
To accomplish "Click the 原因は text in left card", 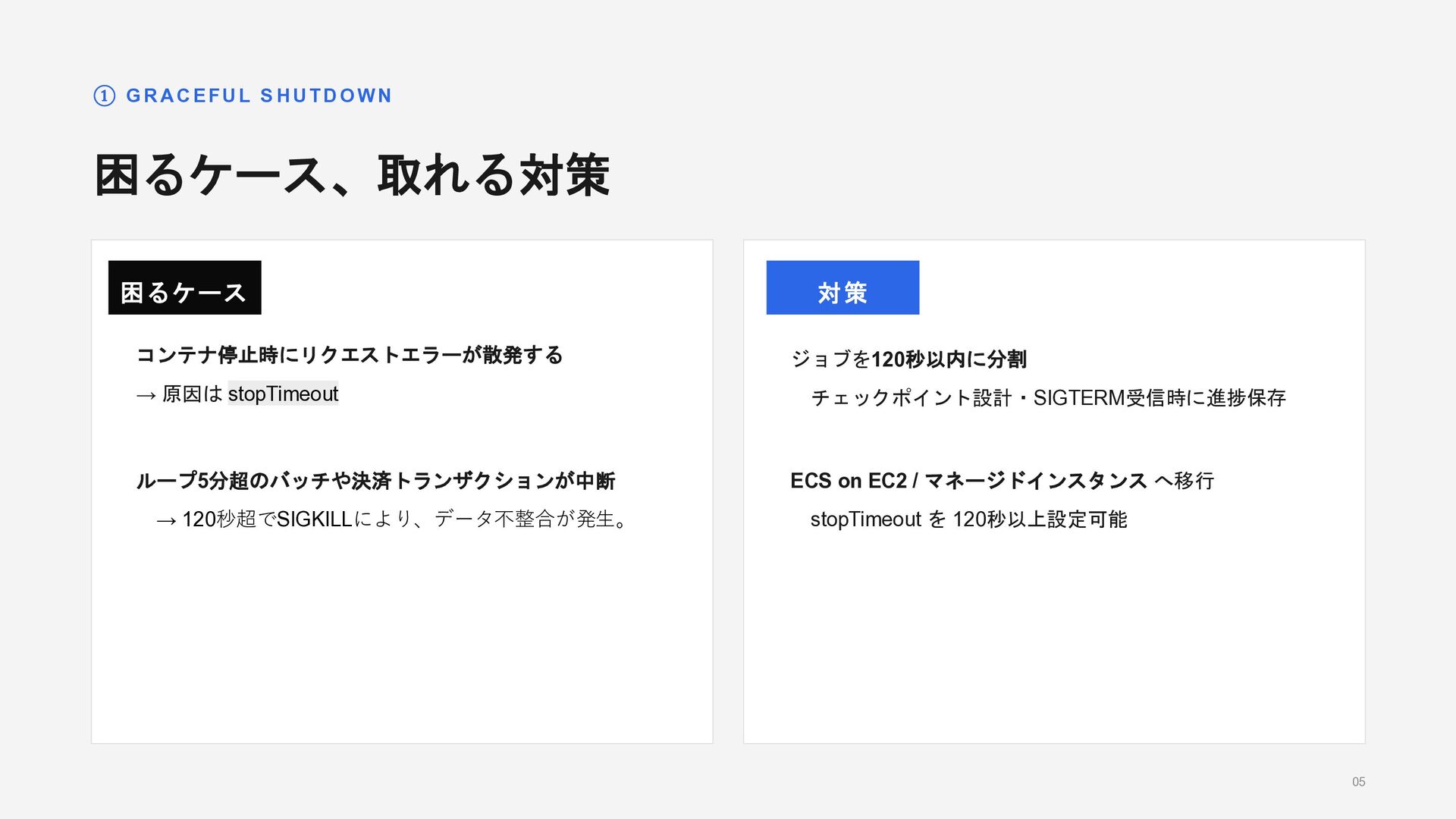I will [x=192, y=394].
